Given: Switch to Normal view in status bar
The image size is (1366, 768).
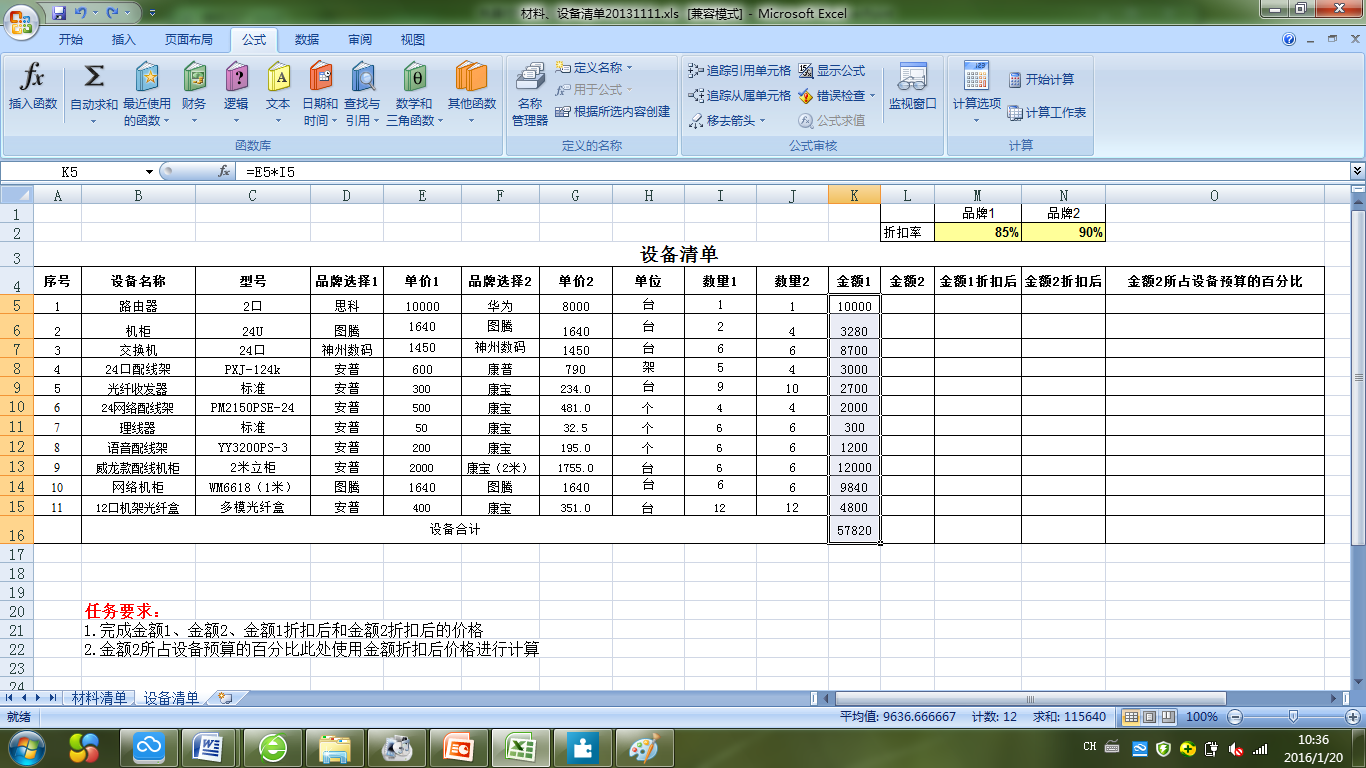Looking at the screenshot, I should (1130, 717).
